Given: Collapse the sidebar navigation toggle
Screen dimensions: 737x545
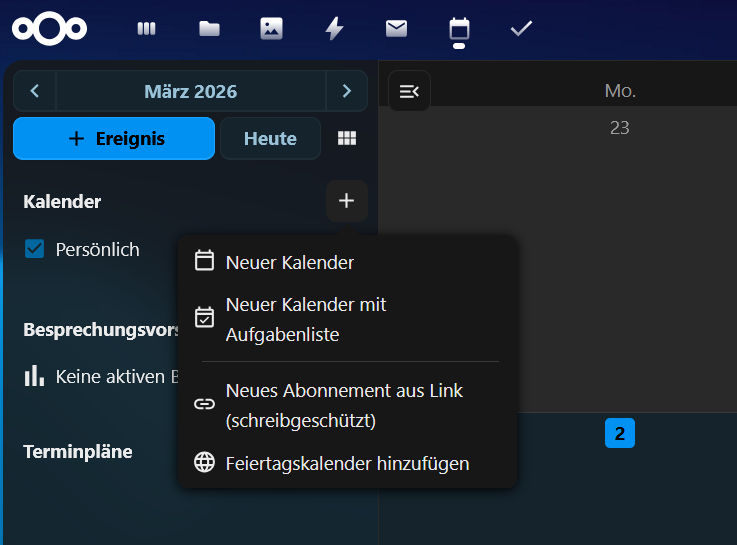Looking at the screenshot, I should tap(409, 91).
